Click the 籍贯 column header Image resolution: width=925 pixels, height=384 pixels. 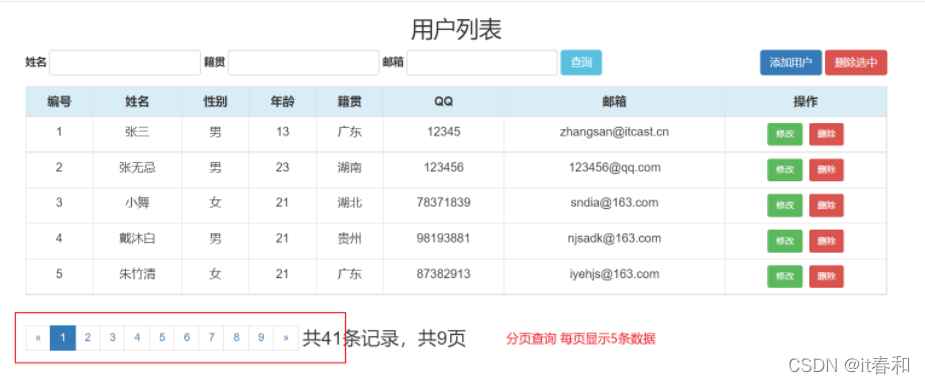(350, 101)
